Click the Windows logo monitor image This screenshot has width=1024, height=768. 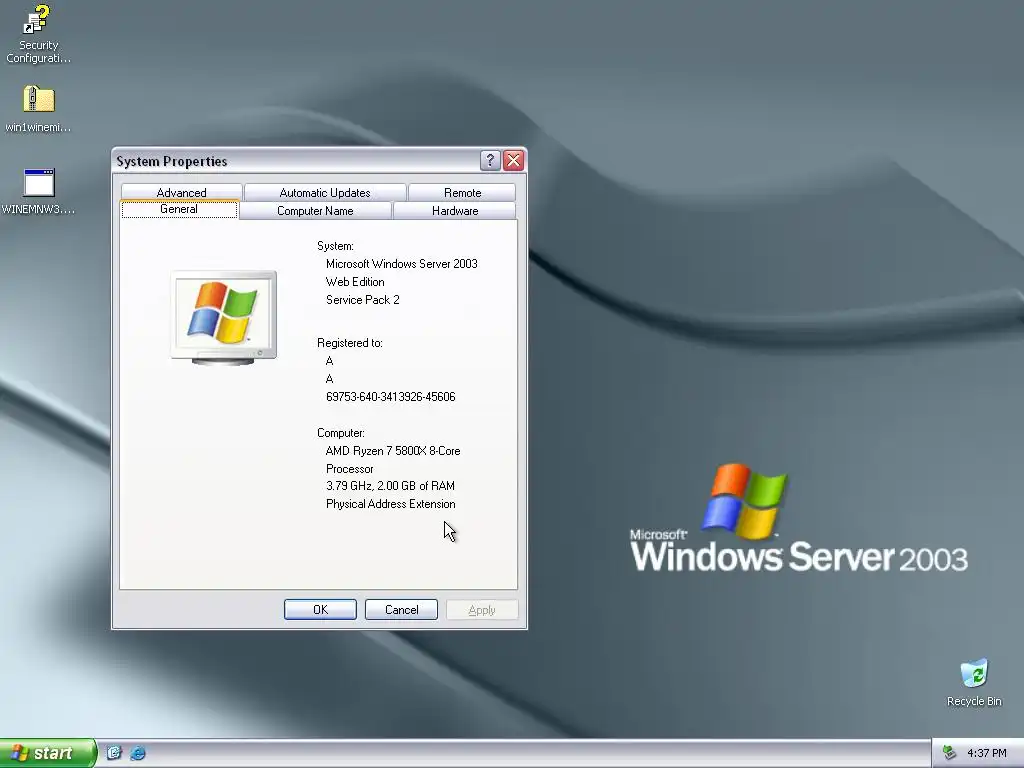point(223,317)
